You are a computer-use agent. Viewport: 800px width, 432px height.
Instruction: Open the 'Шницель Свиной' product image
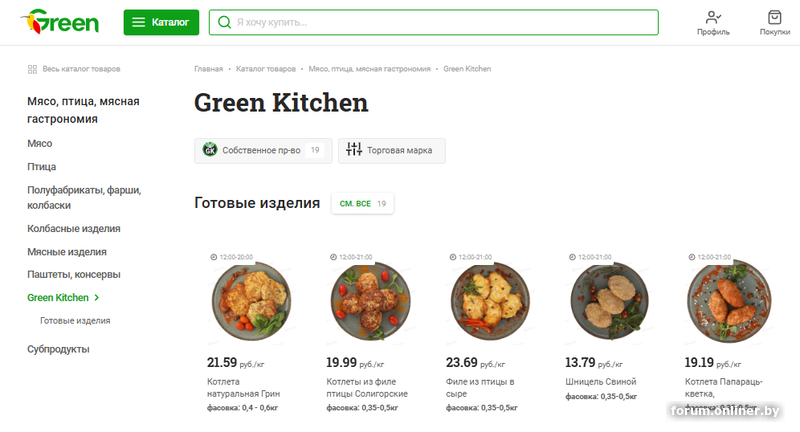(610, 301)
